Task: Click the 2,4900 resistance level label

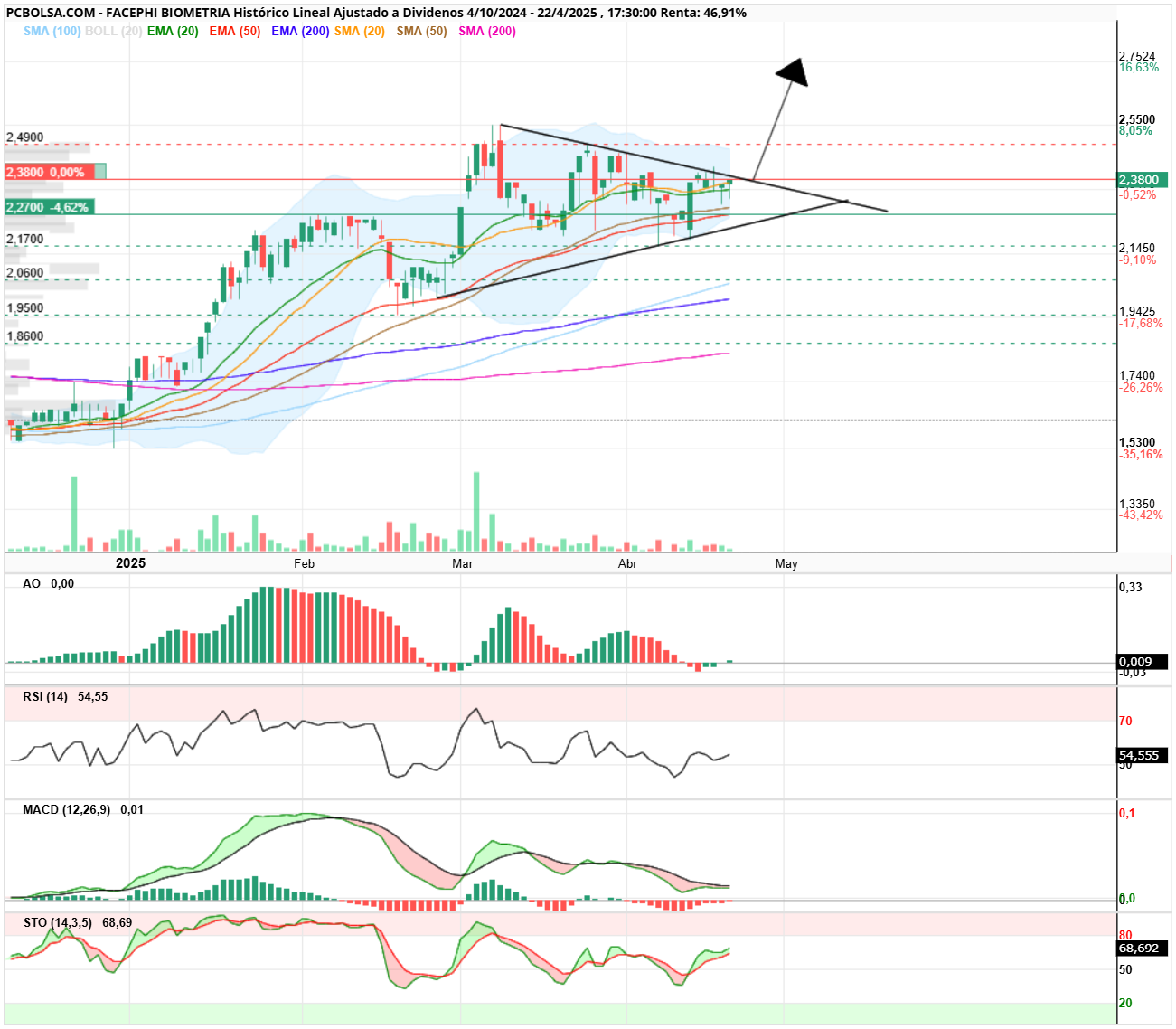Action: tap(24, 137)
